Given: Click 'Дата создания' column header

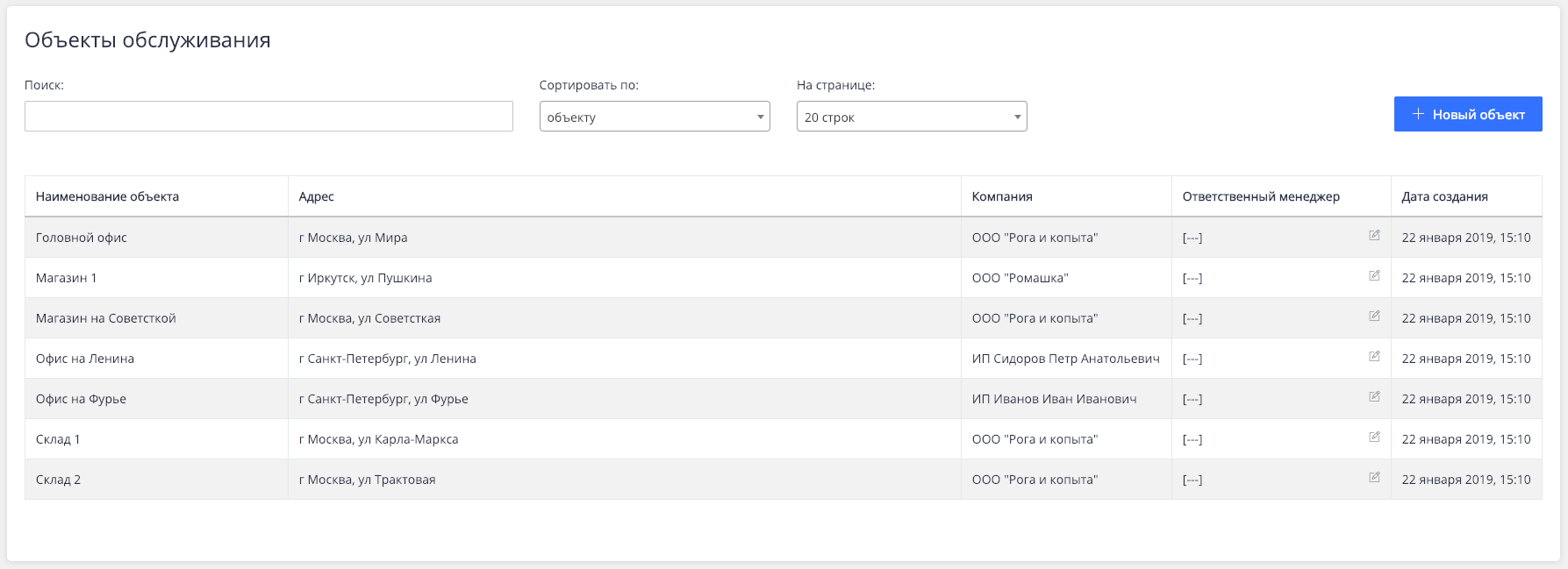Looking at the screenshot, I should point(1444,196).
